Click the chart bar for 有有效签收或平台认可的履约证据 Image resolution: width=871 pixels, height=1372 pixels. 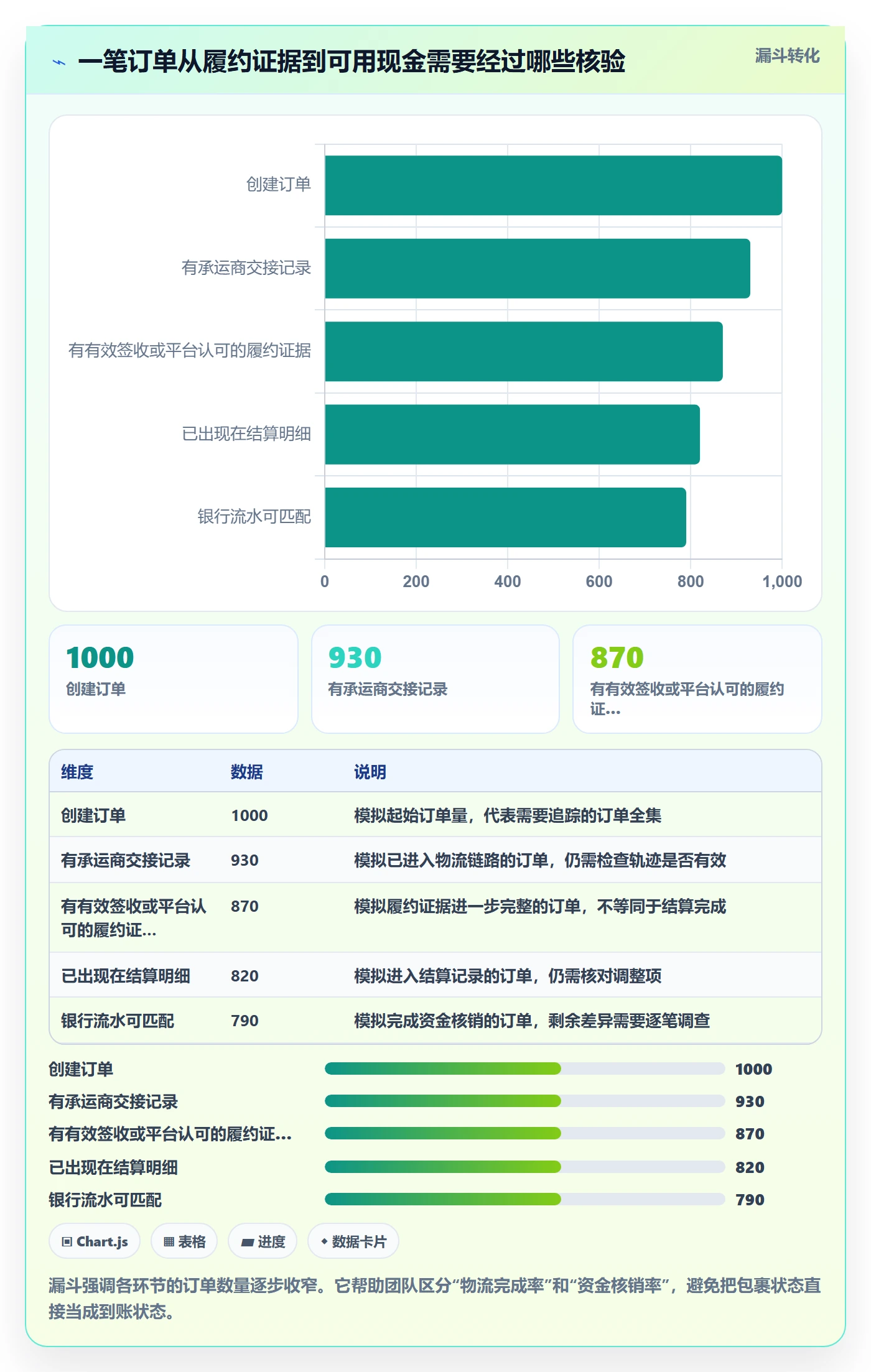524,351
